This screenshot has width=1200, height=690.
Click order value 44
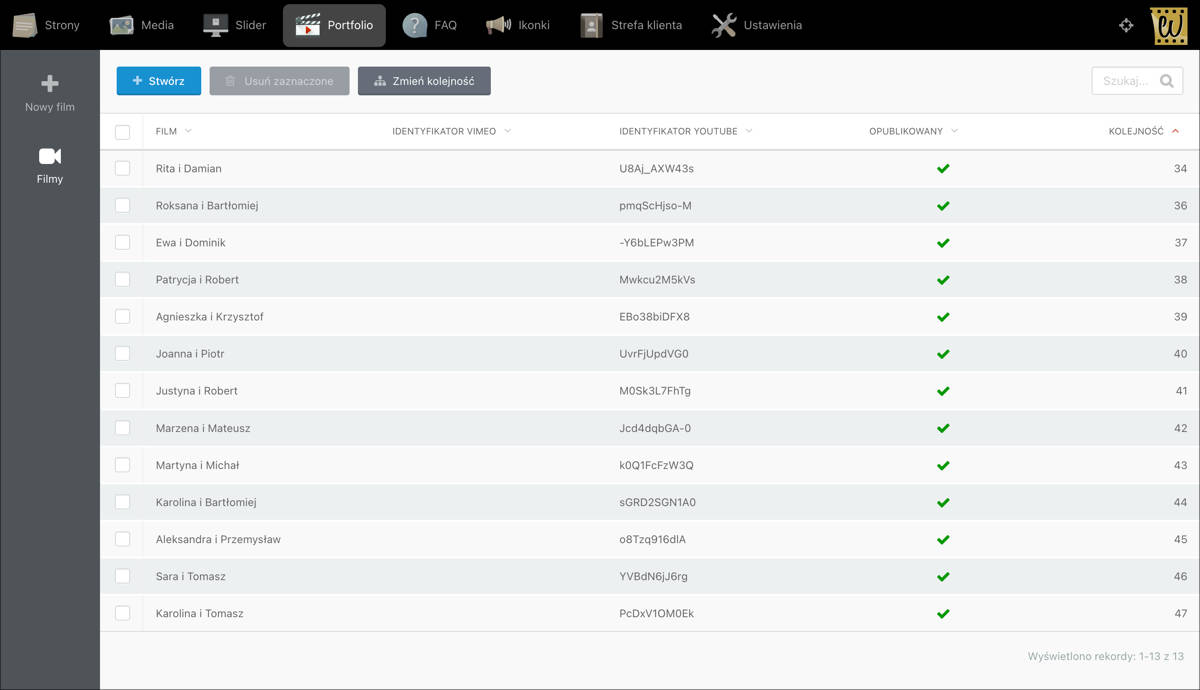tap(1180, 502)
